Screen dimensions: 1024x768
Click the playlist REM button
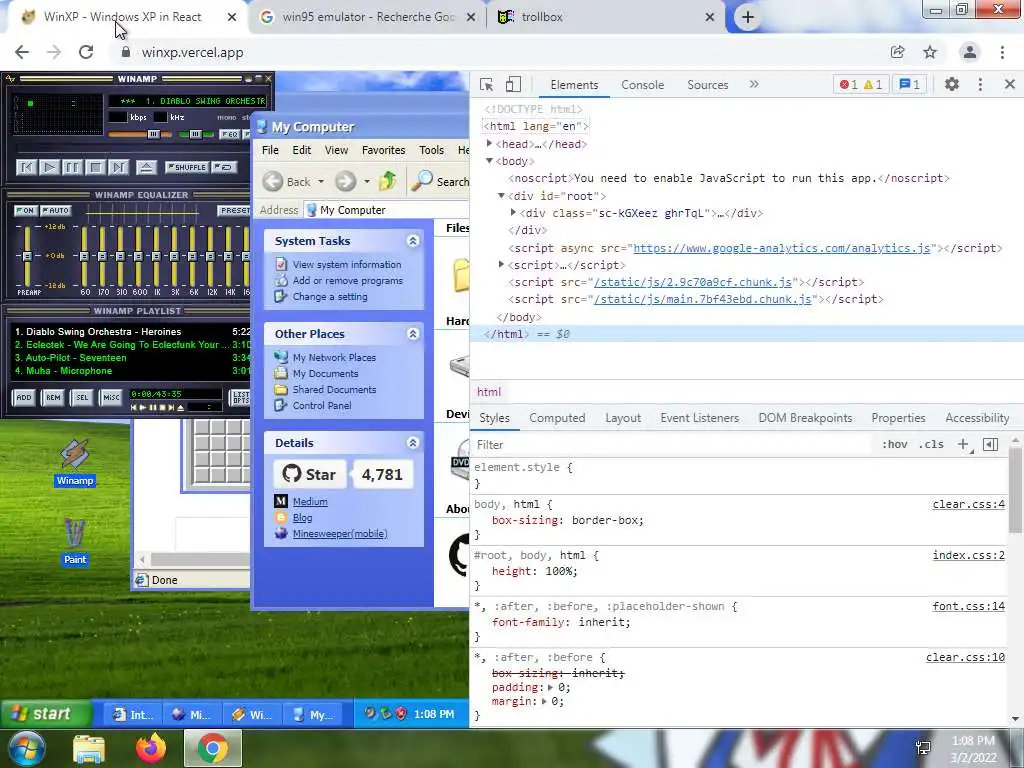[x=53, y=397]
